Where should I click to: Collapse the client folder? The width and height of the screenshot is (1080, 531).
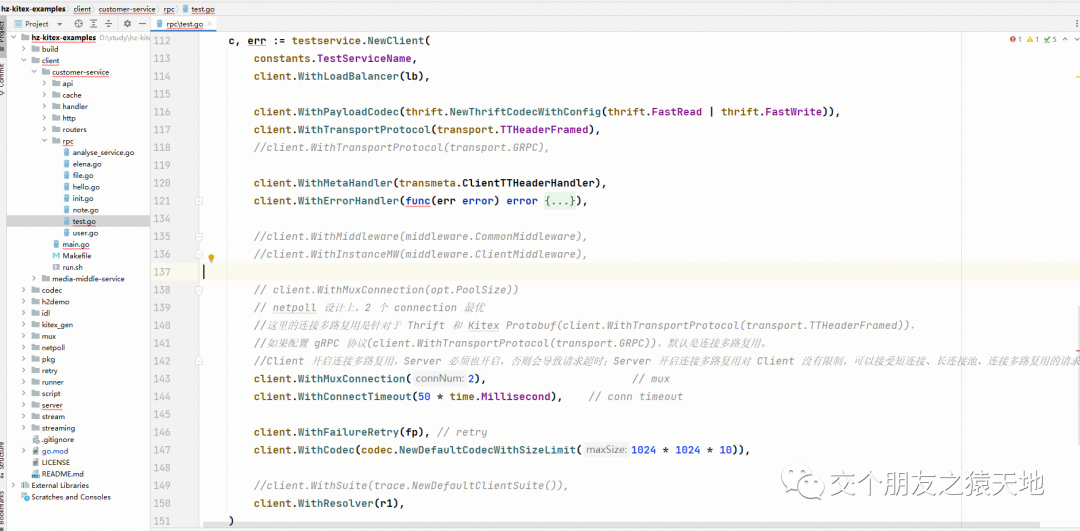[x=25, y=61]
